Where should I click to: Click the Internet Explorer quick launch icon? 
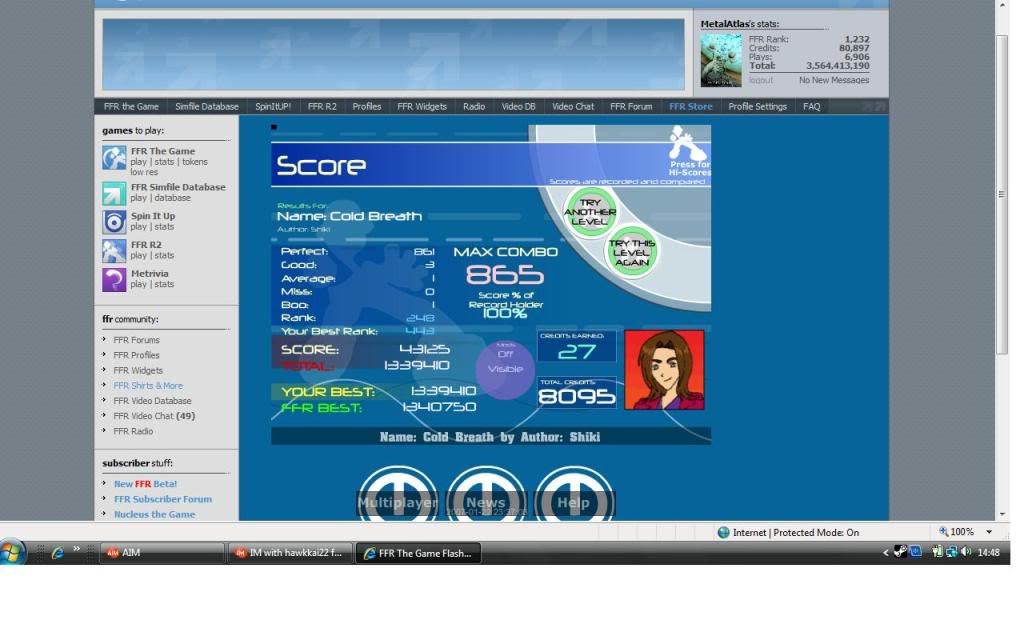point(58,552)
